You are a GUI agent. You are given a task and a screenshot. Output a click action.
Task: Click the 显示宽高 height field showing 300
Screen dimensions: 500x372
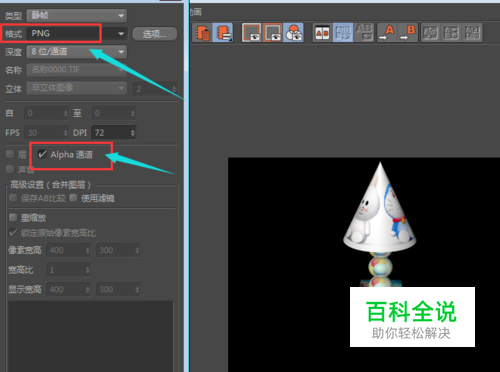pos(118,289)
